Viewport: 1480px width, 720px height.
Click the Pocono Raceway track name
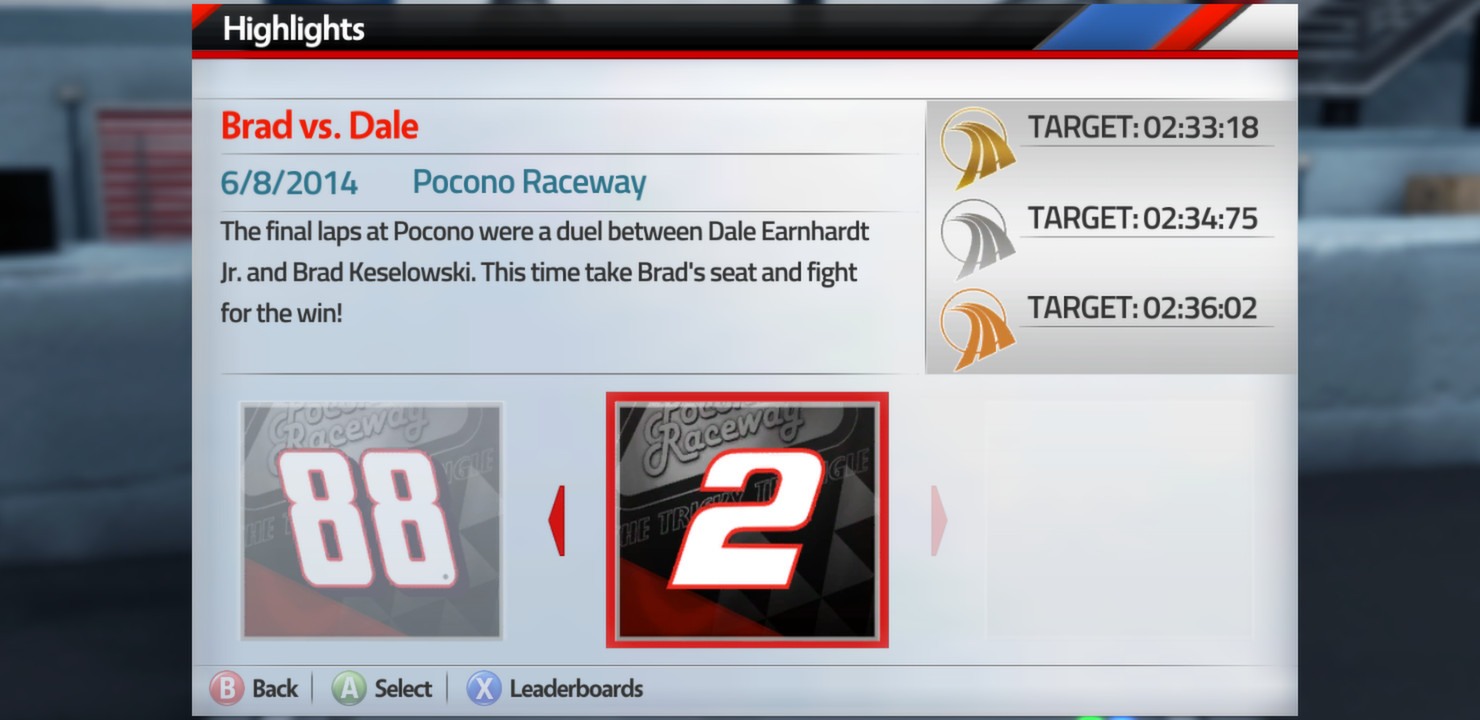pyautogui.click(x=529, y=183)
